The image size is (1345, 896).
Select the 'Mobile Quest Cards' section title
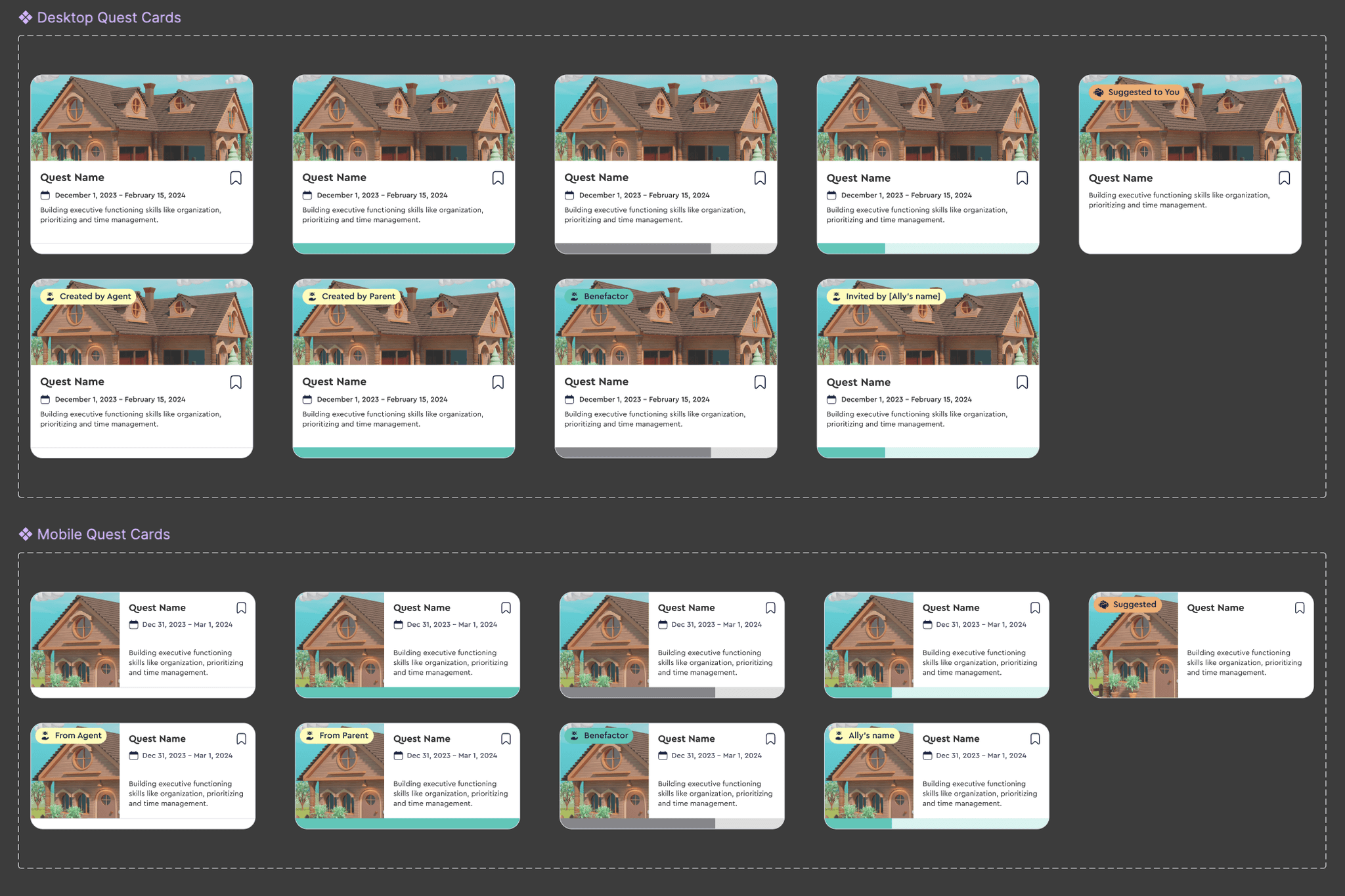[104, 534]
